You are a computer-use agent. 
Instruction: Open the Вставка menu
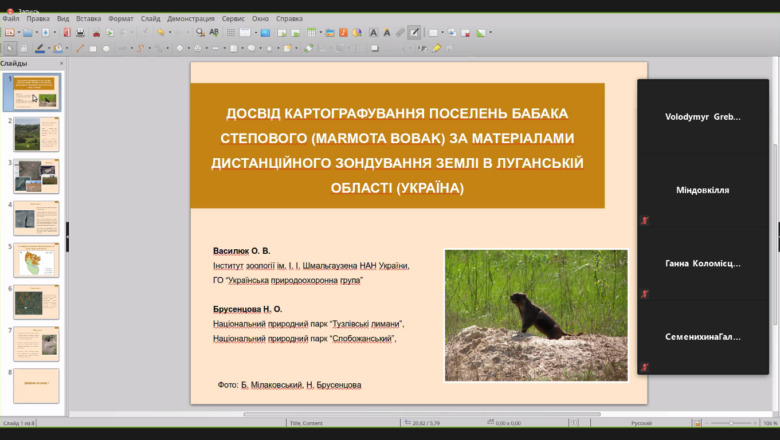89,18
